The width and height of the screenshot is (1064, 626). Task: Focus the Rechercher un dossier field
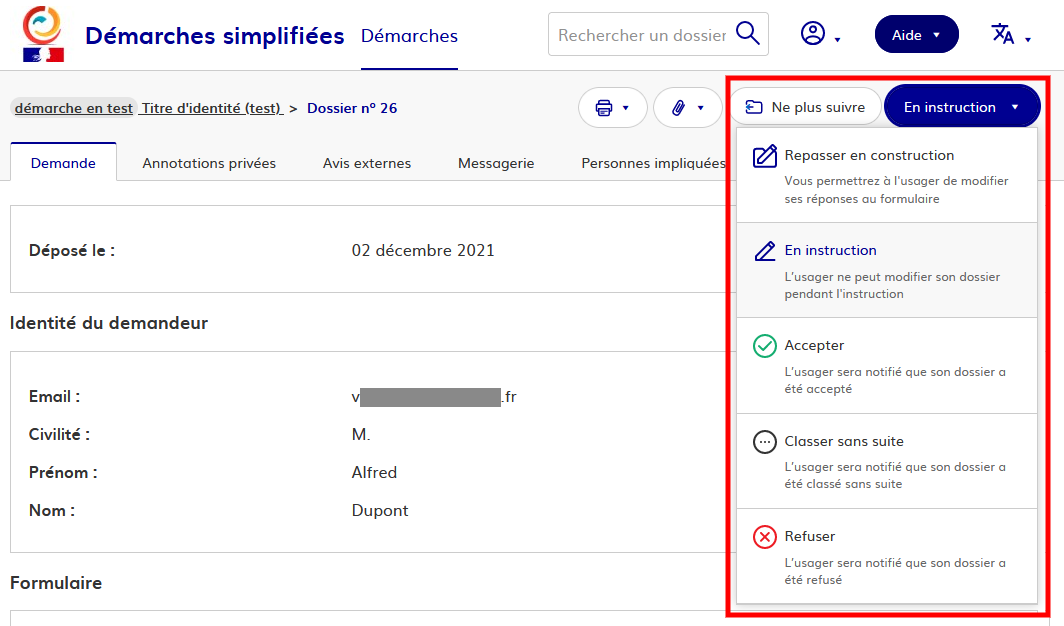tap(641, 35)
